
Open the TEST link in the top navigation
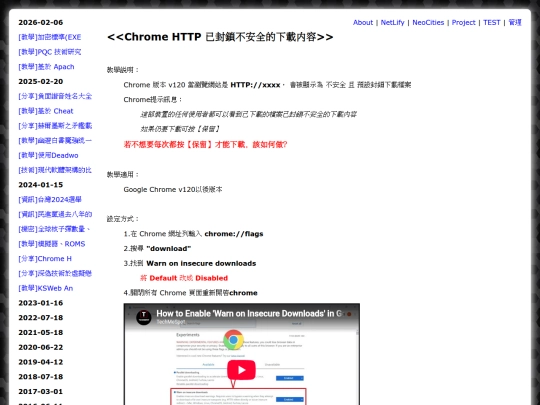coord(491,22)
